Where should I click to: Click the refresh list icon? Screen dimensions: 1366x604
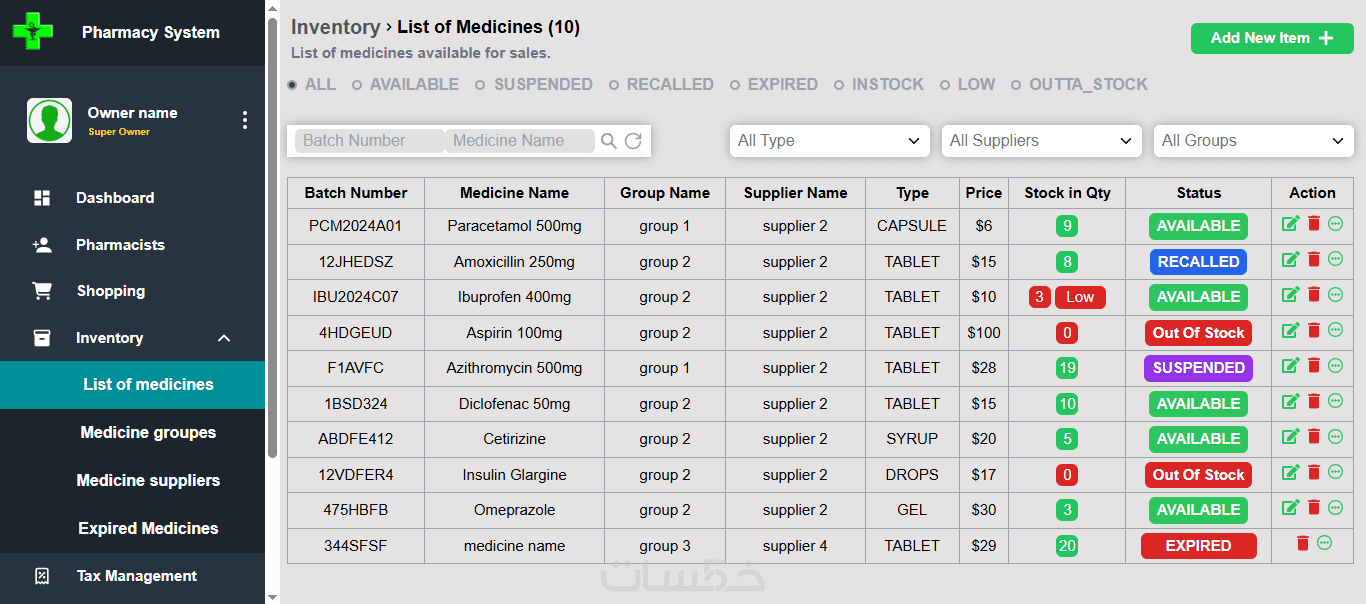[x=633, y=141]
